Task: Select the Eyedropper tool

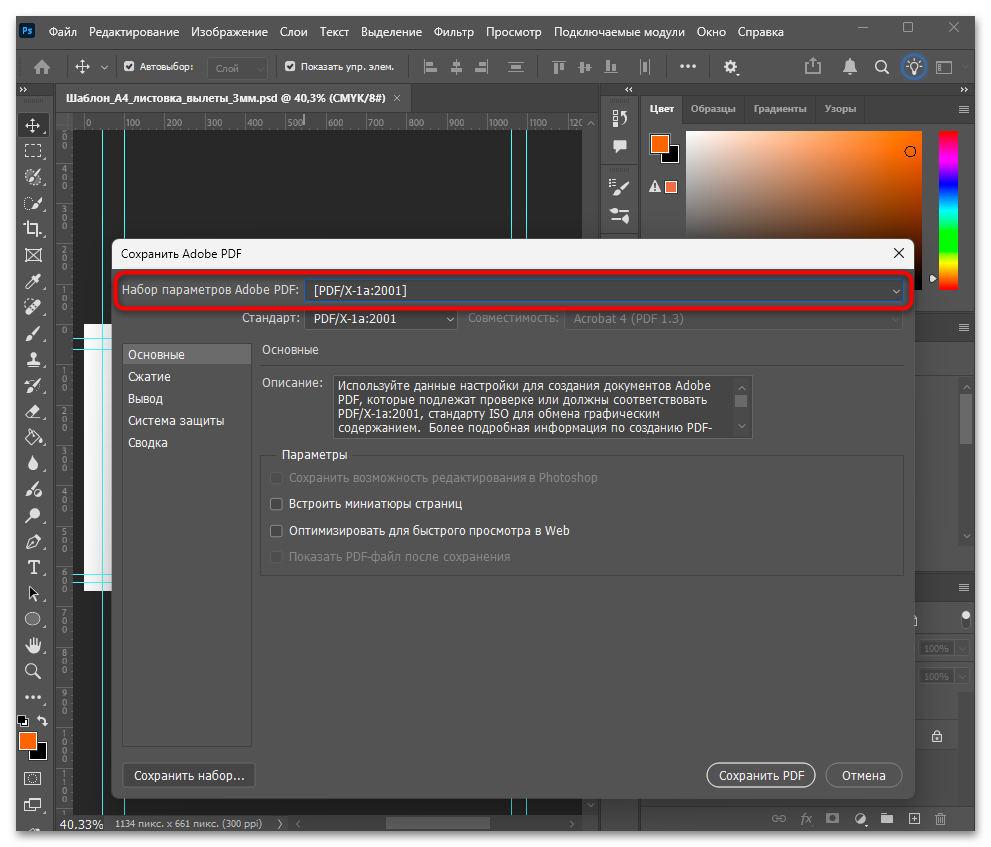Action: tap(33, 281)
